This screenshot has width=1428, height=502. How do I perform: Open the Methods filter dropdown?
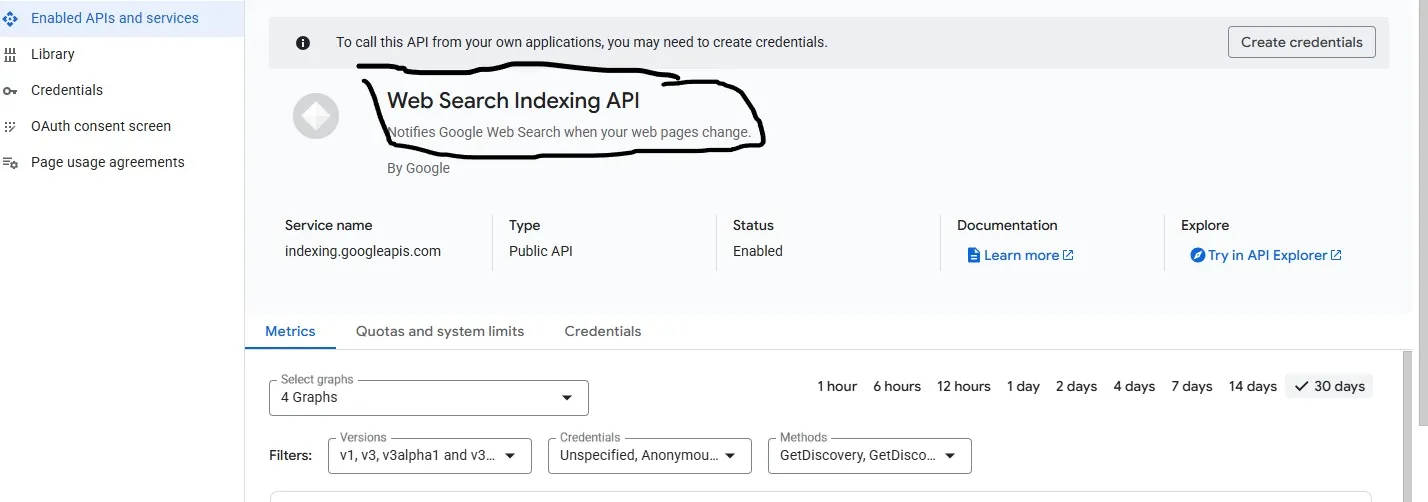pyautogui.click(x=870, y=455)
